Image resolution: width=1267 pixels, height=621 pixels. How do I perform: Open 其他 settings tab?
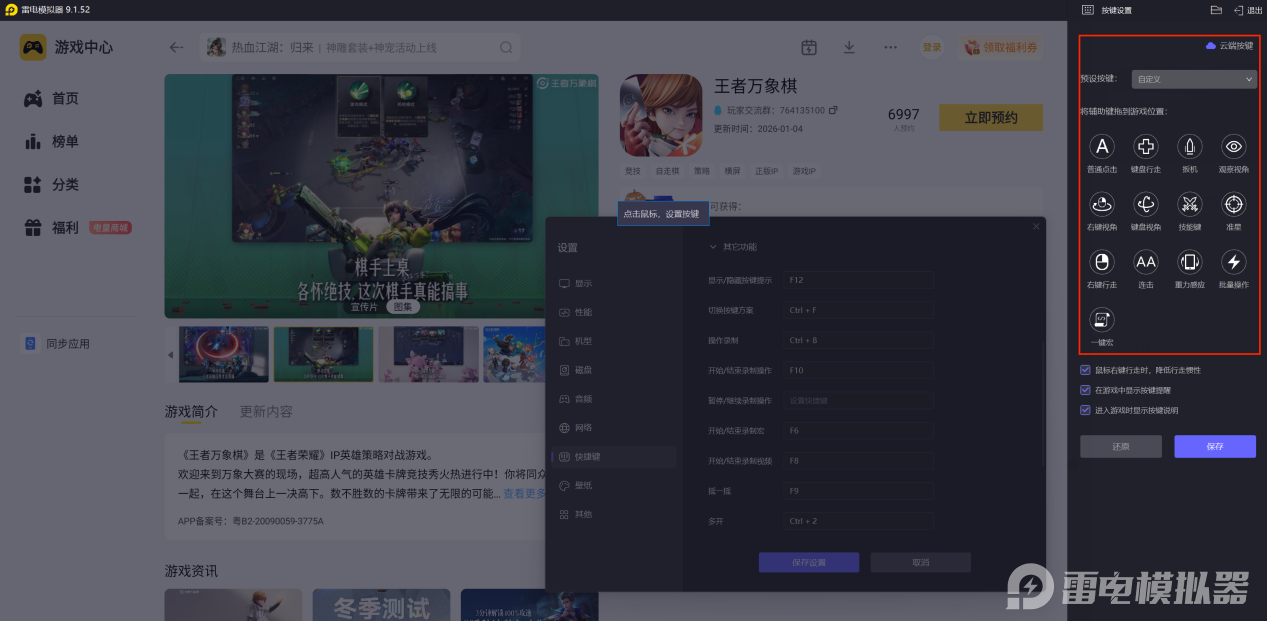(x=613, y=514)
